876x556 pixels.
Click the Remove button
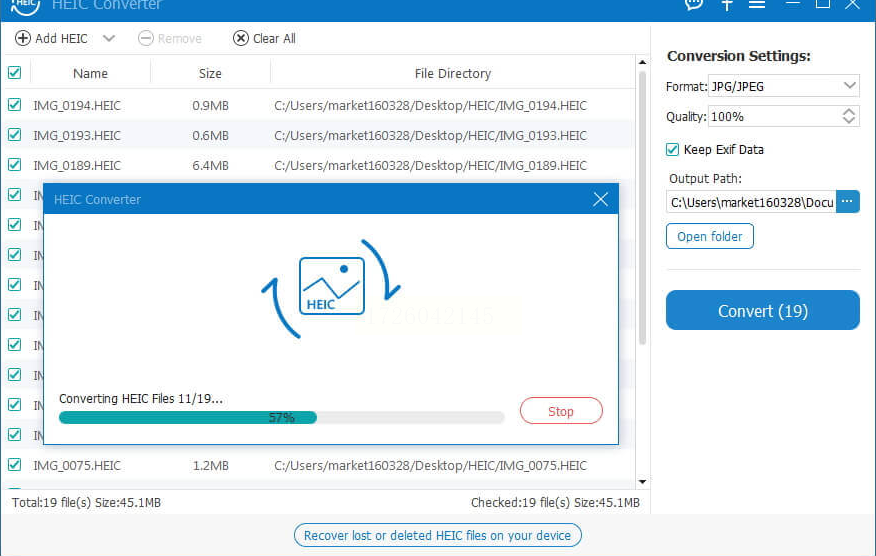[x=170, y=38]
